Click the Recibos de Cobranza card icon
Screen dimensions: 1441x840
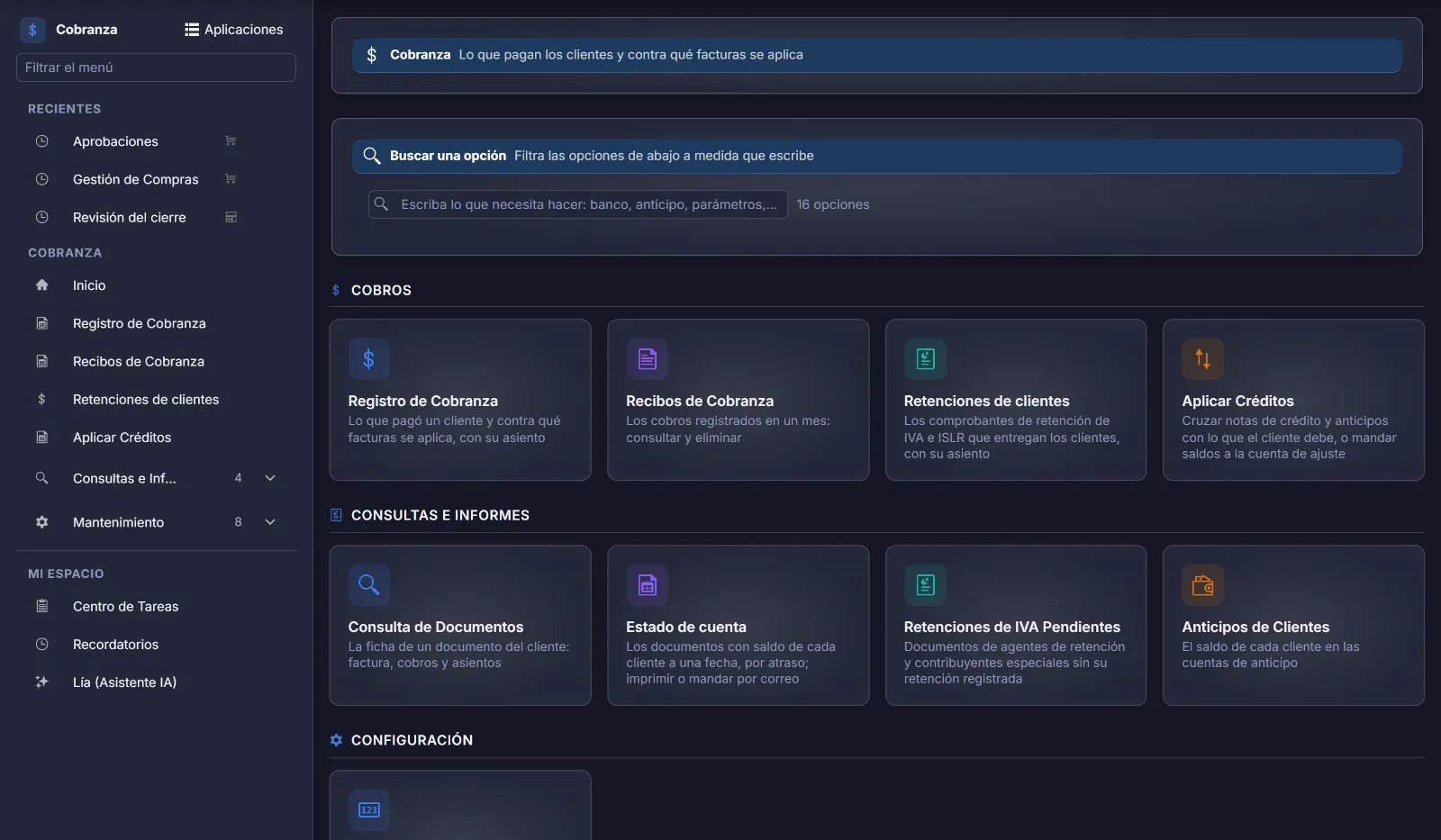tap(647, 359)
